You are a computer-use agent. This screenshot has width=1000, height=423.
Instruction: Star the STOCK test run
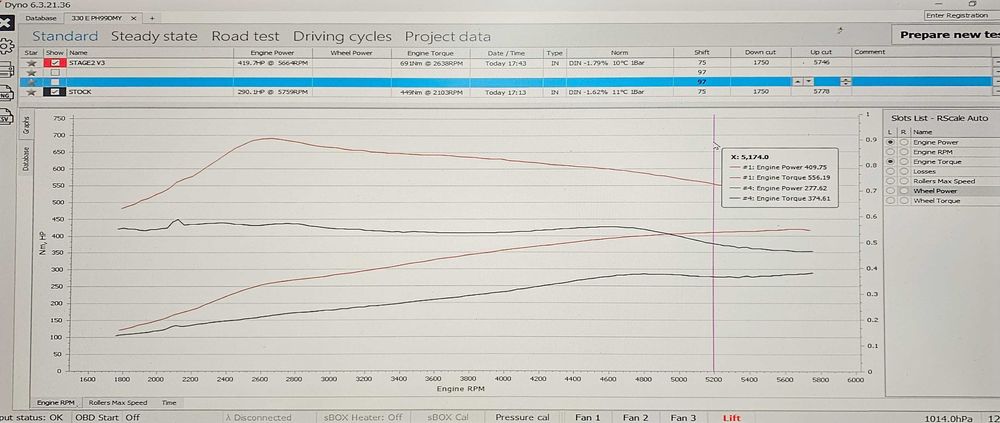pyautogui.click(x=31, y=92)
